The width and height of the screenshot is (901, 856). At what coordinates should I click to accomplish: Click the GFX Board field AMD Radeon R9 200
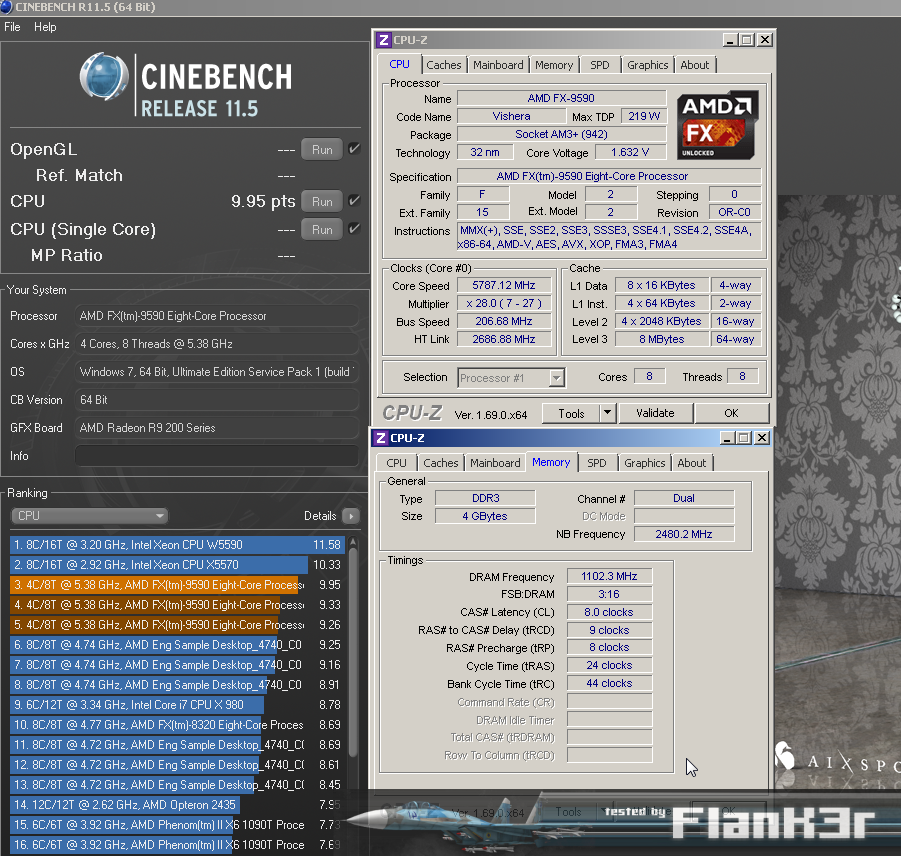(217, 428)
